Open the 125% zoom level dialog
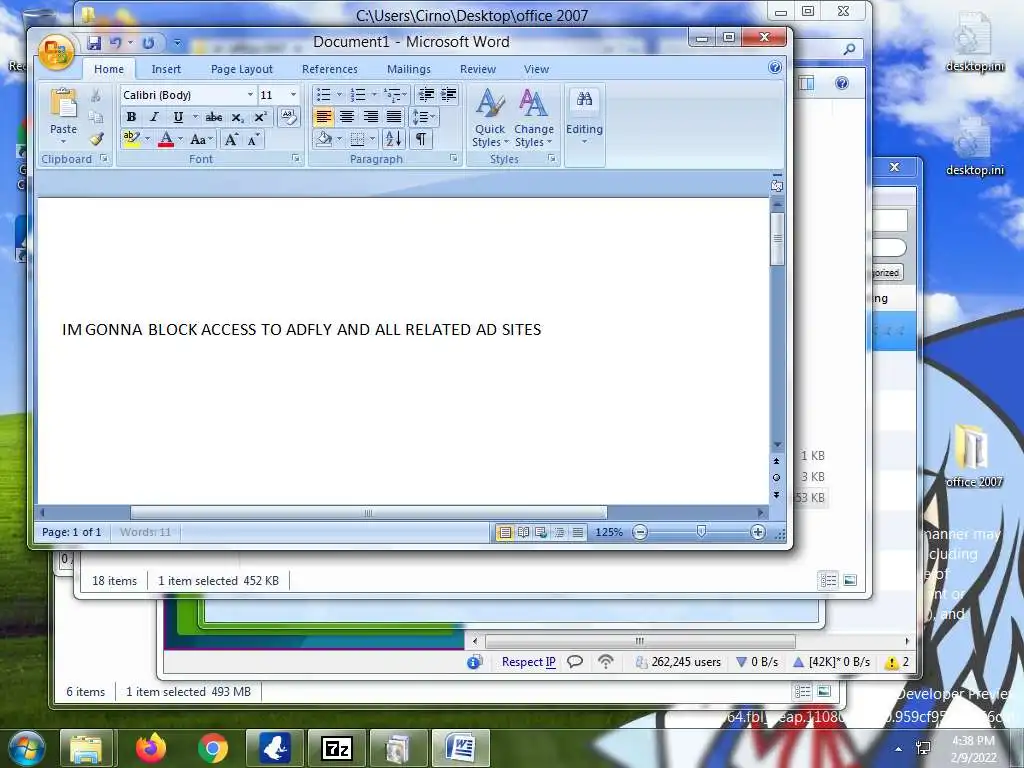The width and height of the screenshot is (1024, 768). click(x=609, y=532)
